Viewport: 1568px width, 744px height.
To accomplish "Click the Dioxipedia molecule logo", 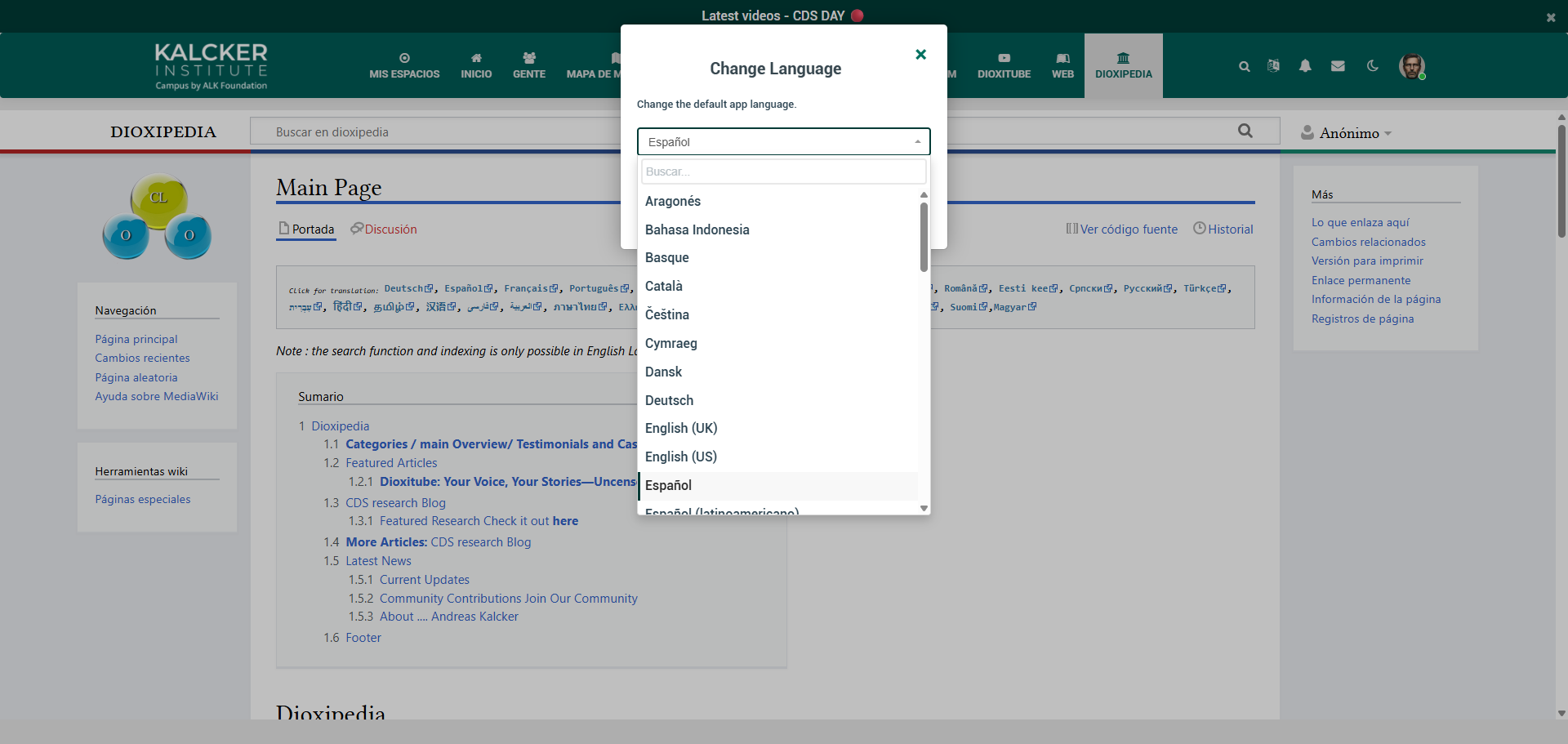I will (x=158, y=216).
